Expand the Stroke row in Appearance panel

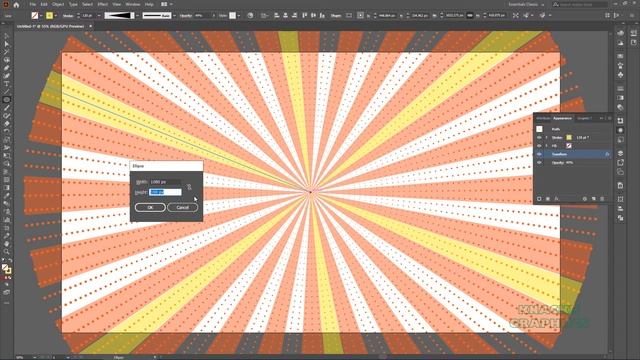(547, 138)
